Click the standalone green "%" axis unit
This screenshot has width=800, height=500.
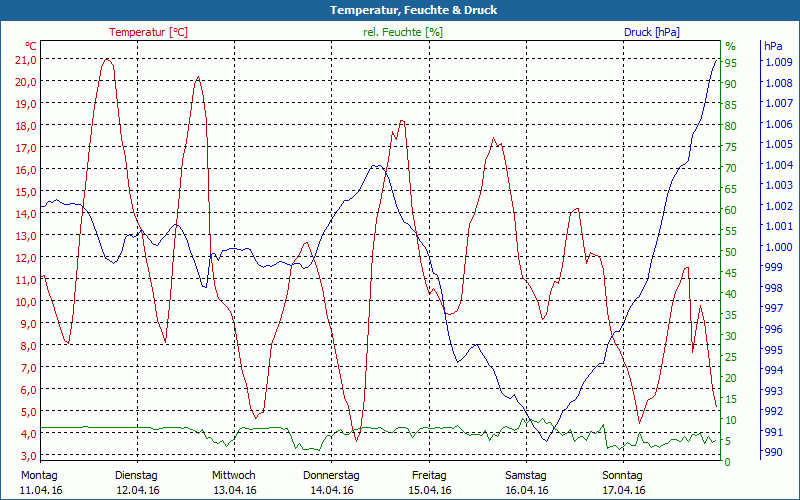pyautogui.click(x=730, y=46)
